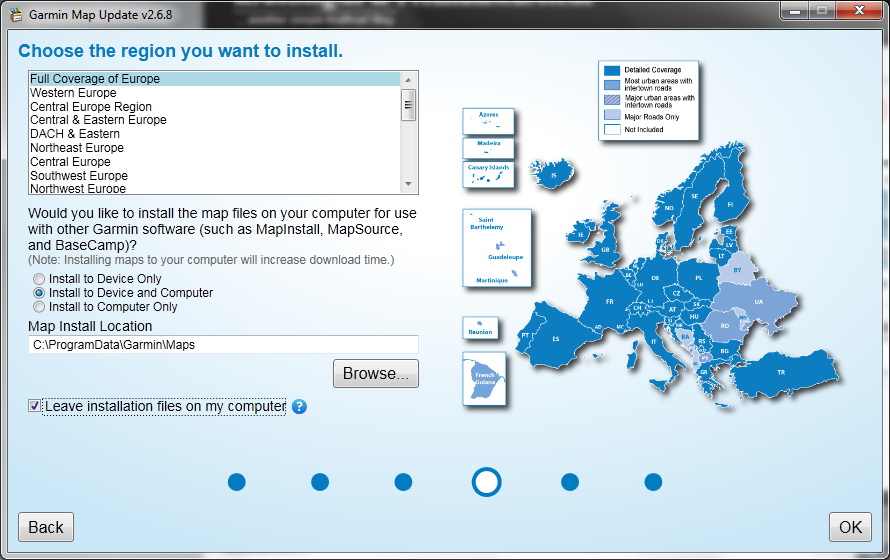Click the Madeira inset map

(x=488, y=147)
